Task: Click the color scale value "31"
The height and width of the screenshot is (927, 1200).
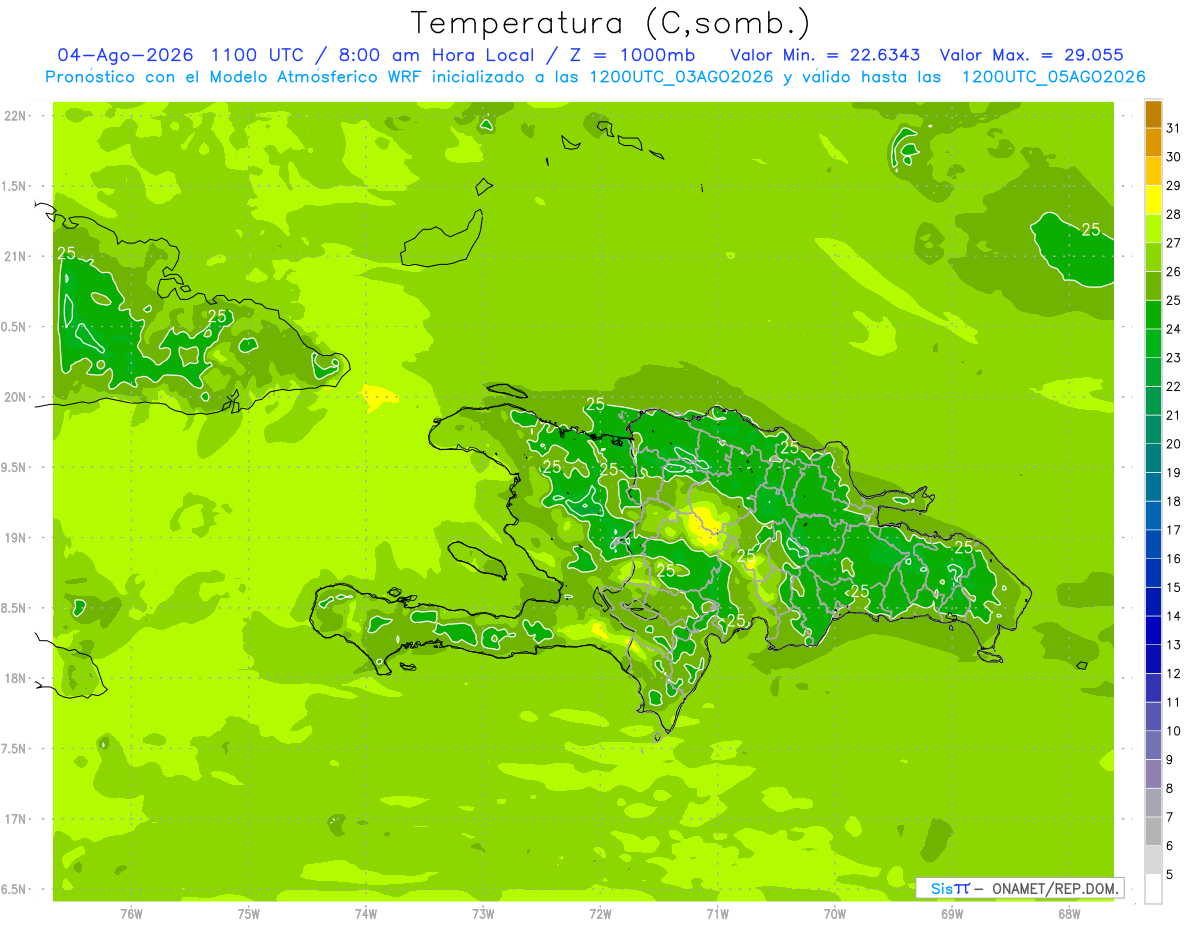Action: (x=1173, y=128)
